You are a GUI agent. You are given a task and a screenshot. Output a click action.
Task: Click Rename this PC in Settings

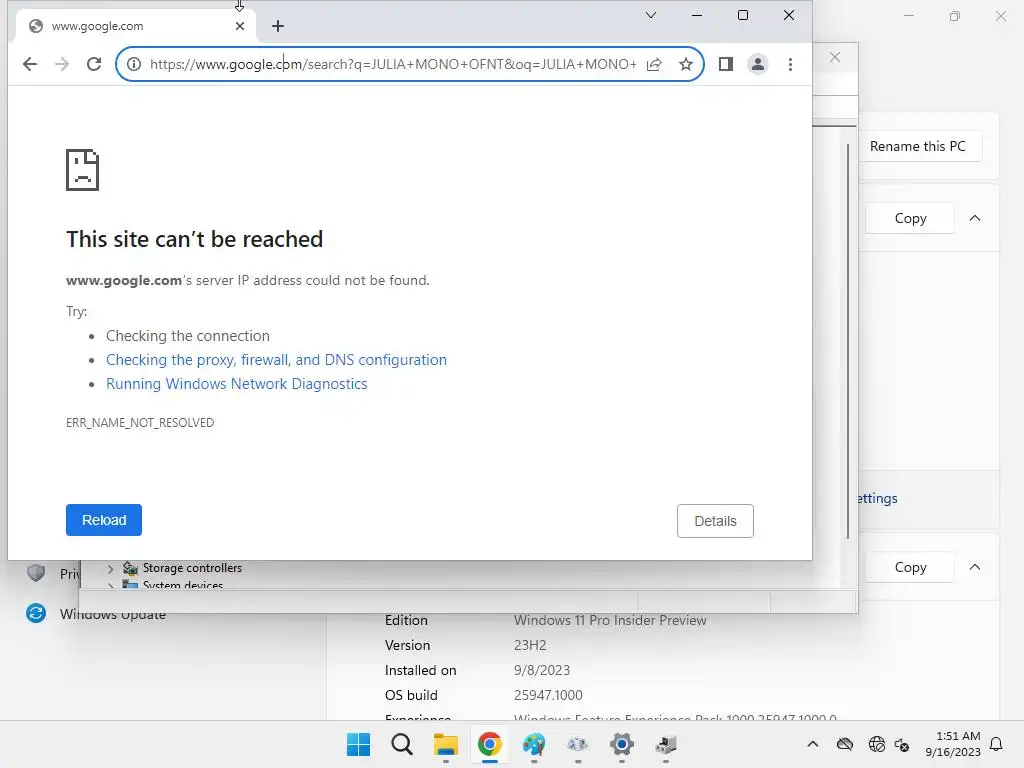point(918,146)
